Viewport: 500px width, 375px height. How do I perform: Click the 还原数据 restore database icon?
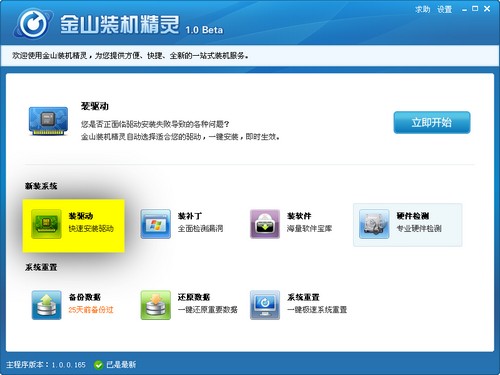156,305
